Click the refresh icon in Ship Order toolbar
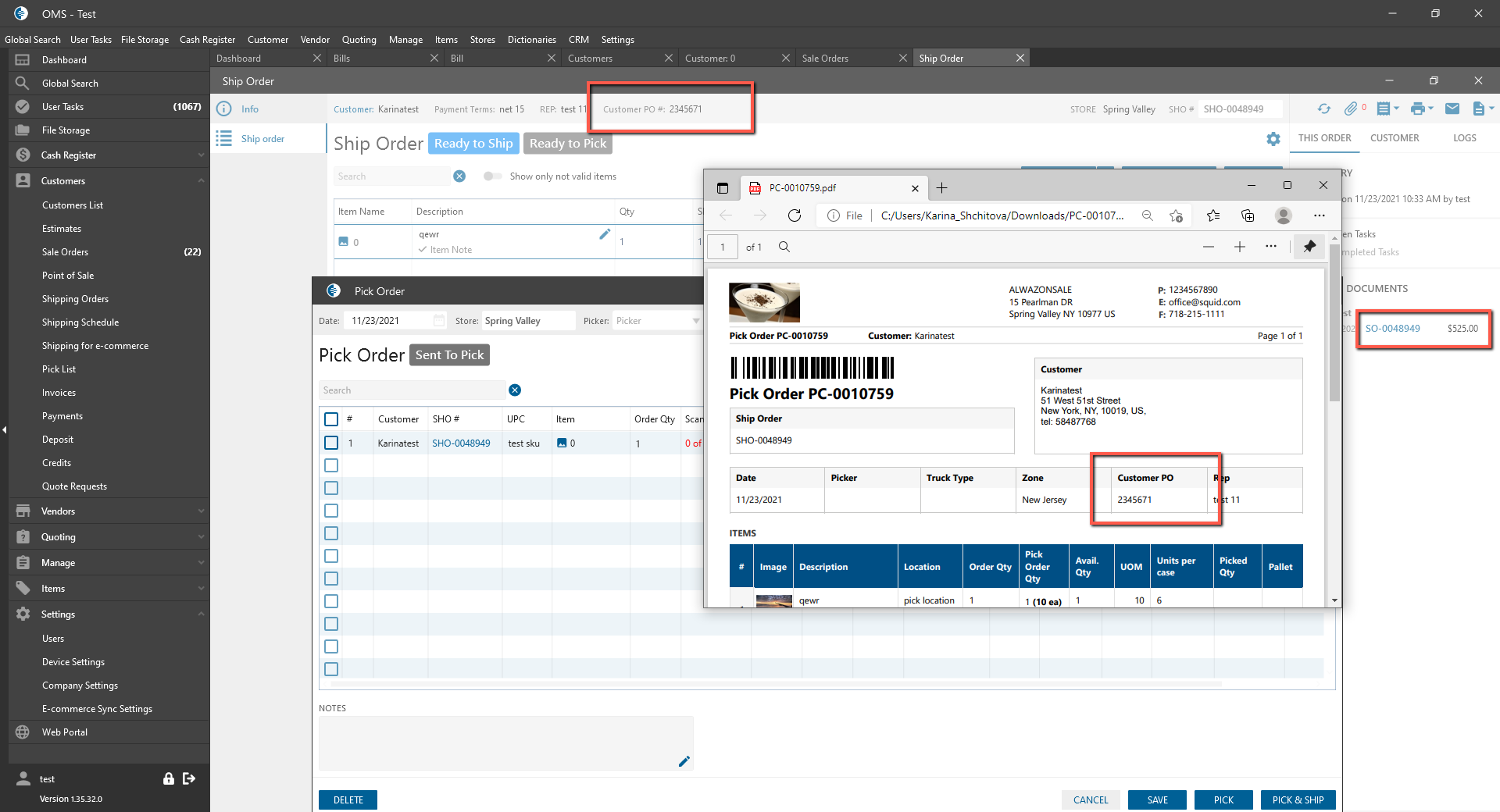Viewport: 1500px width, 812px height. 1323,109
